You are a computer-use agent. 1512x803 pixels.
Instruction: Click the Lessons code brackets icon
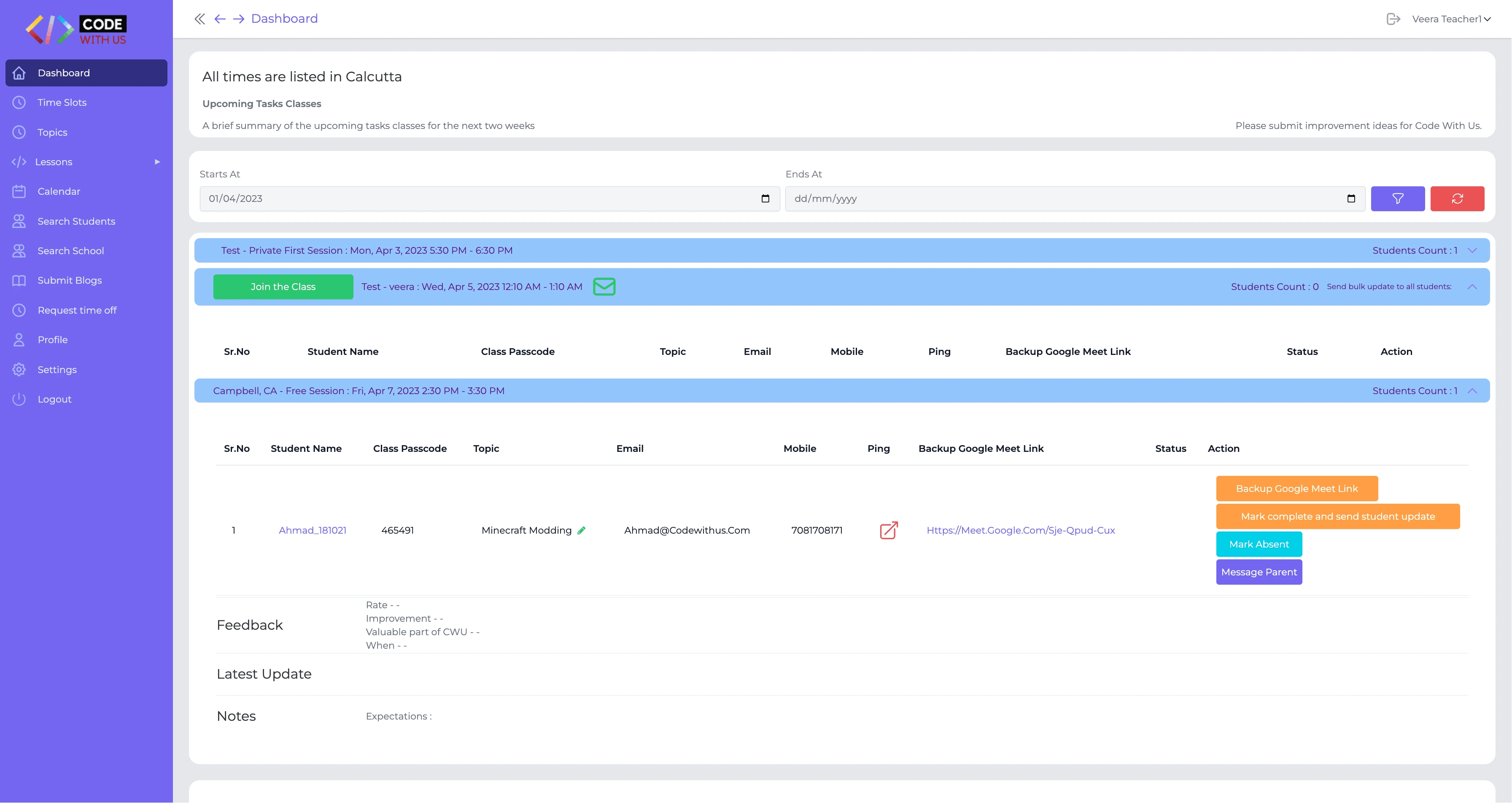[19, 162]
